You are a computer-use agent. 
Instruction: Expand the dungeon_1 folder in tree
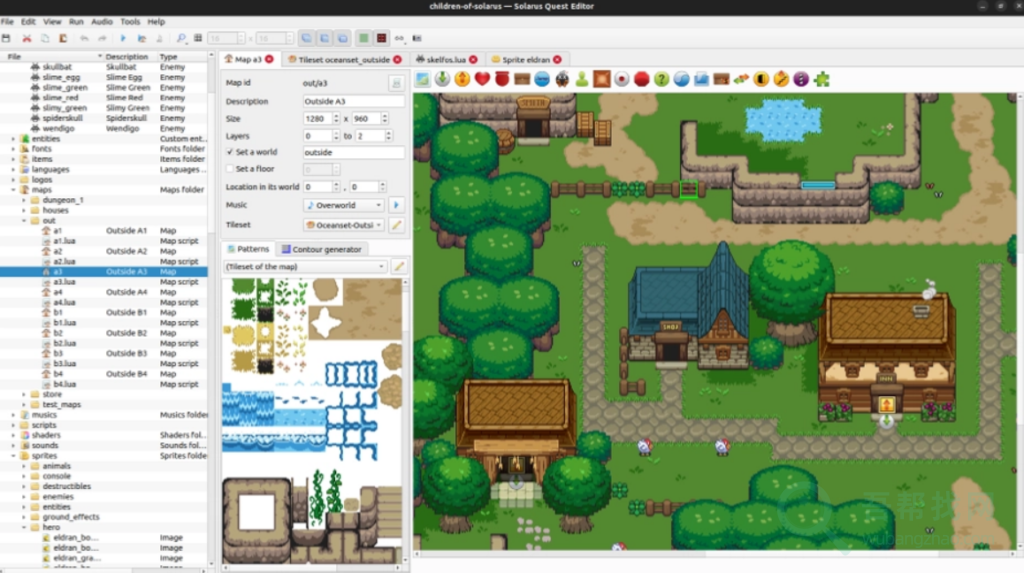point(23,200)
